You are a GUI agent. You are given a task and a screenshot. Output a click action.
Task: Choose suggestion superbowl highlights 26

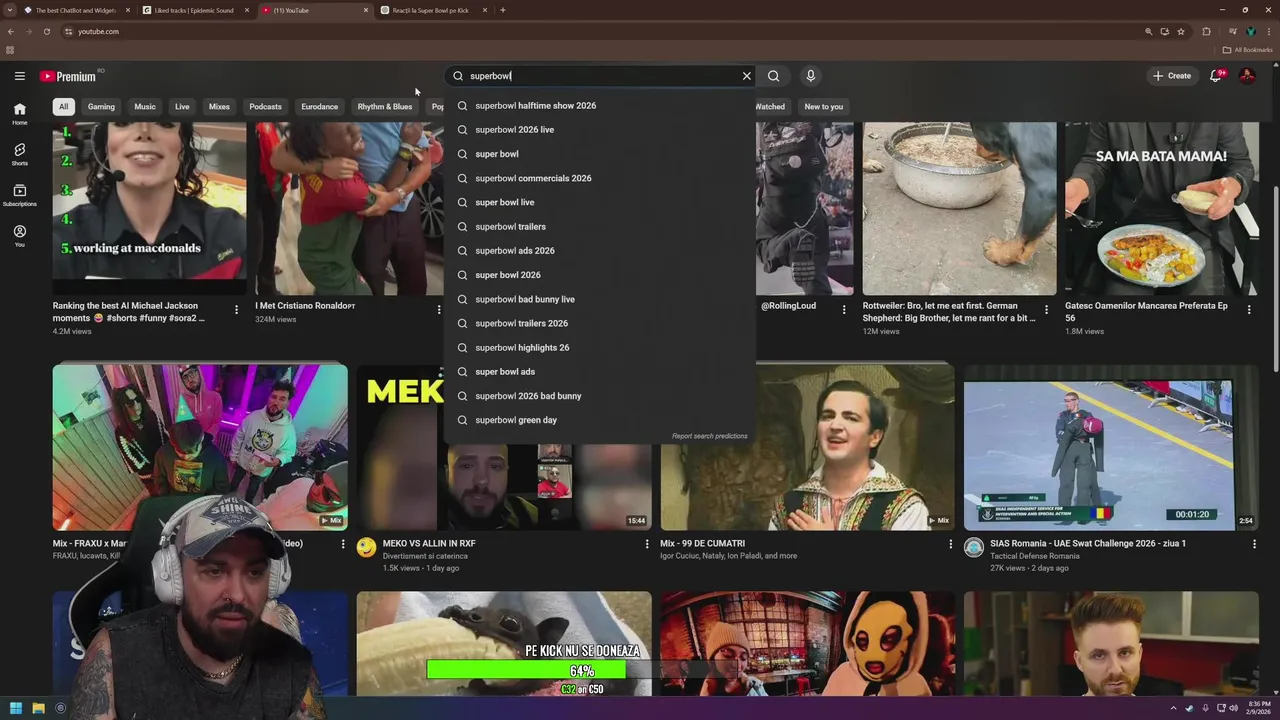click(600, 348)
